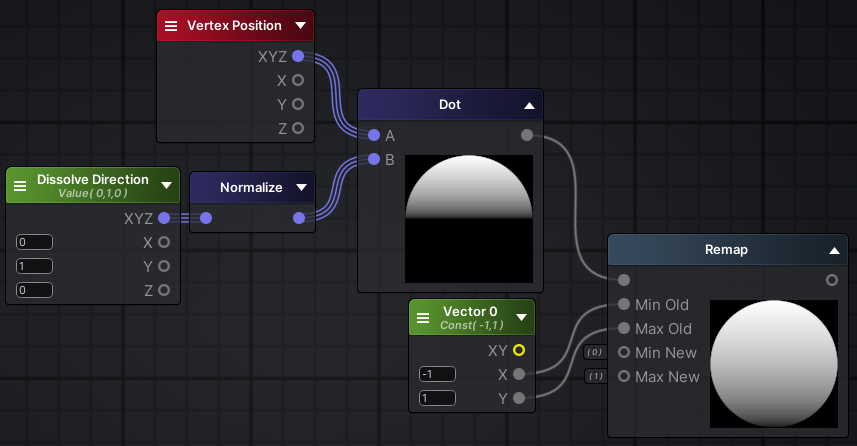Select the Vertex Position XYZ output port
Image resolution: width=857 pixels, height=446 pixels.
(298, 56)
